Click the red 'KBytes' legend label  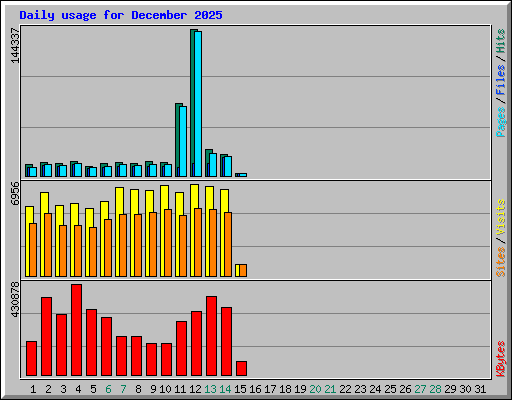point(500,359)
